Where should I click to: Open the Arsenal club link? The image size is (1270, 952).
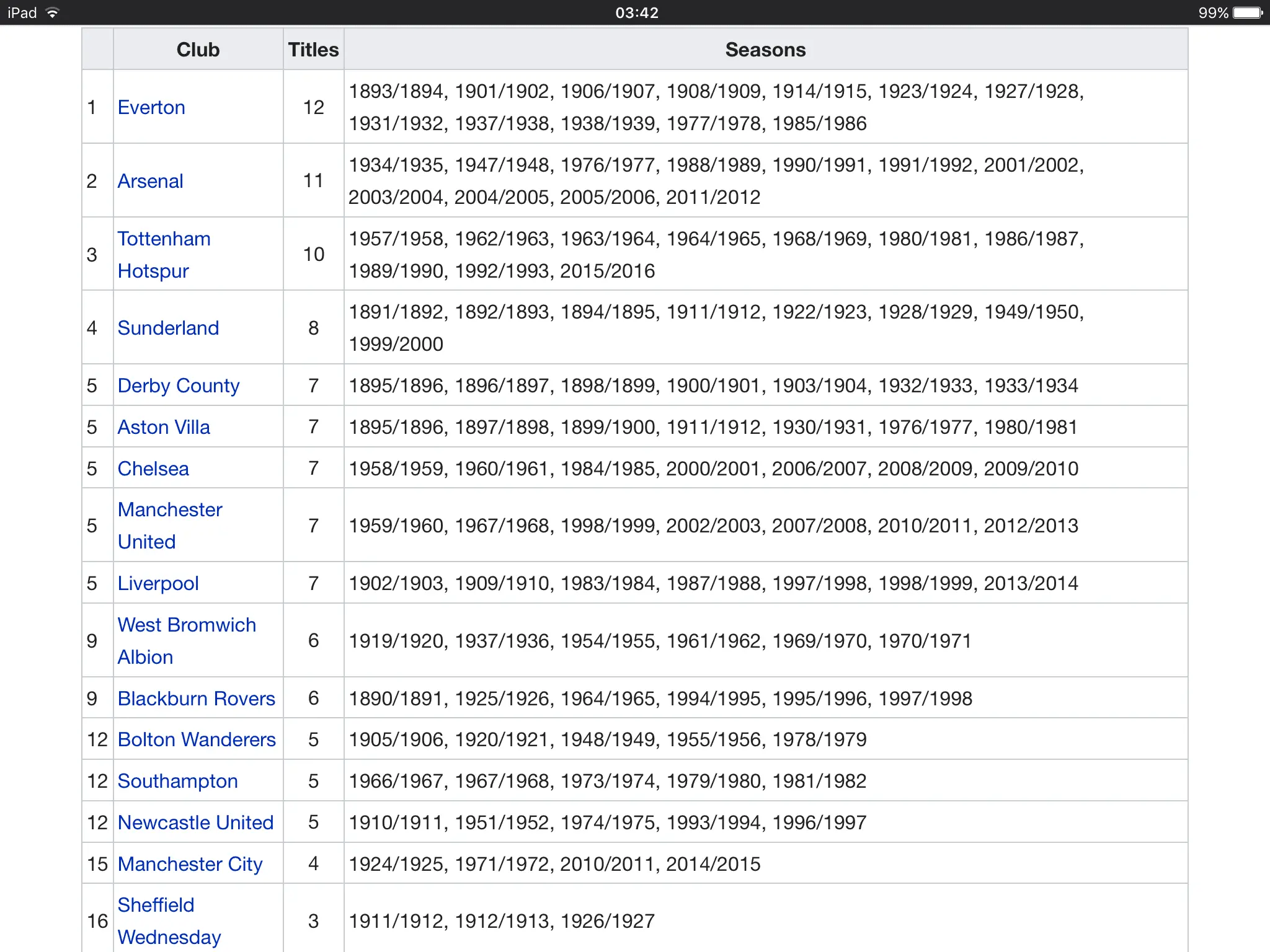point(150,181)
